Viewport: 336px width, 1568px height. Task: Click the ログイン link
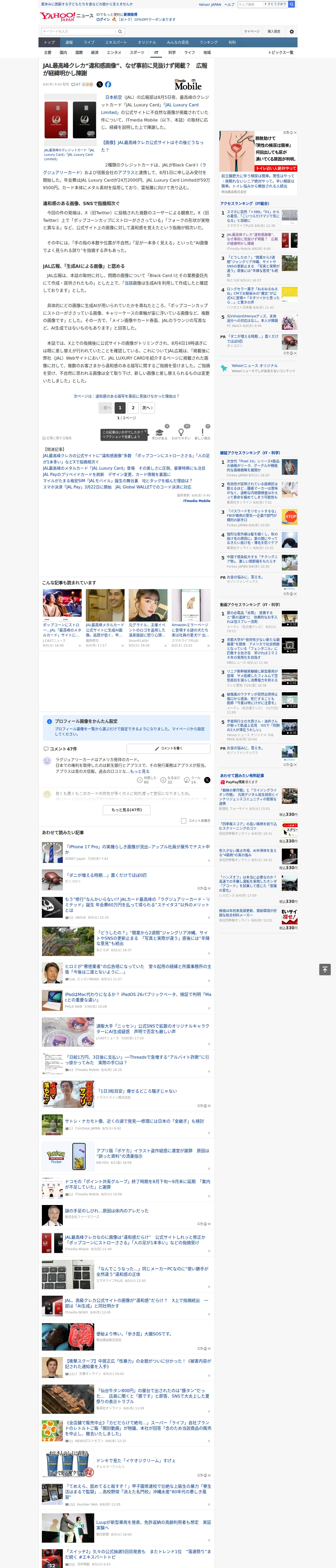click(103, 20)
